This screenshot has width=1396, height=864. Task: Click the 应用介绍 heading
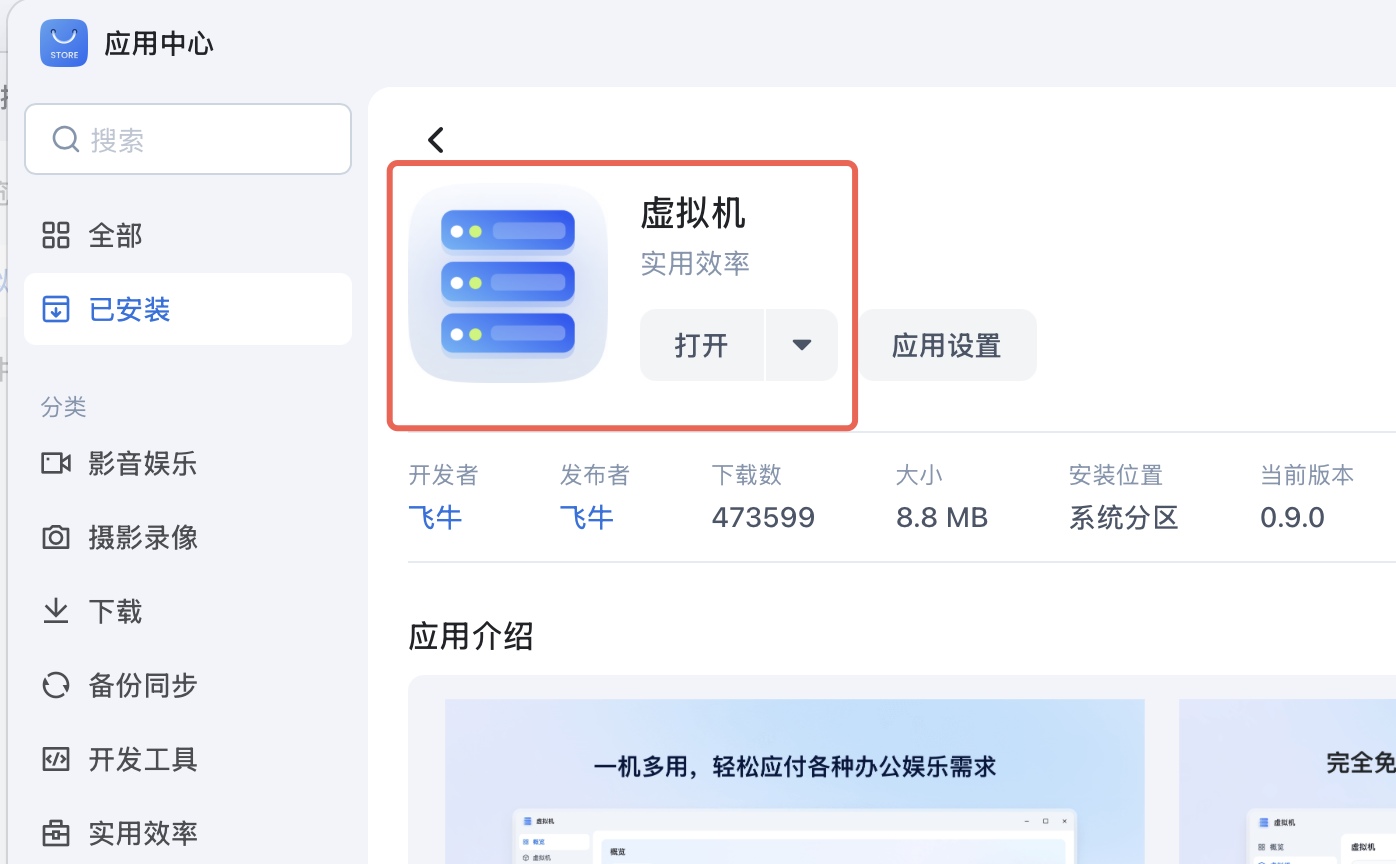(471, 635)
